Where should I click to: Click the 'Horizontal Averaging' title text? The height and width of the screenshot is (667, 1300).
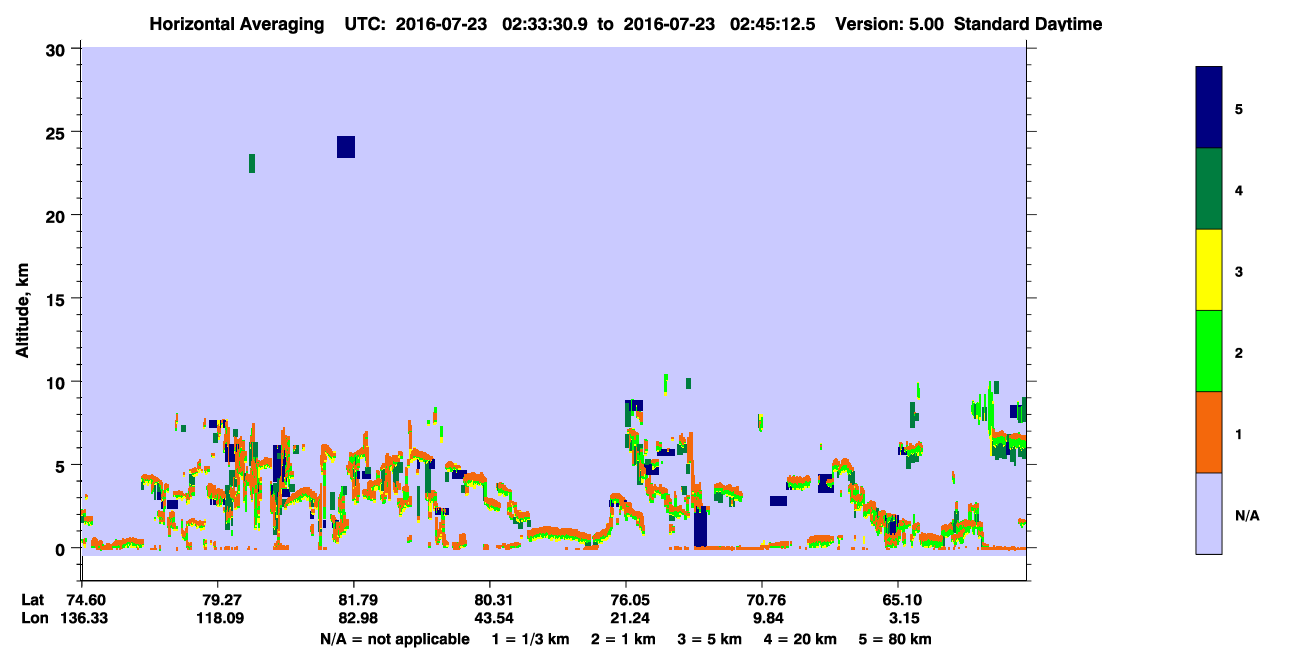236,24
